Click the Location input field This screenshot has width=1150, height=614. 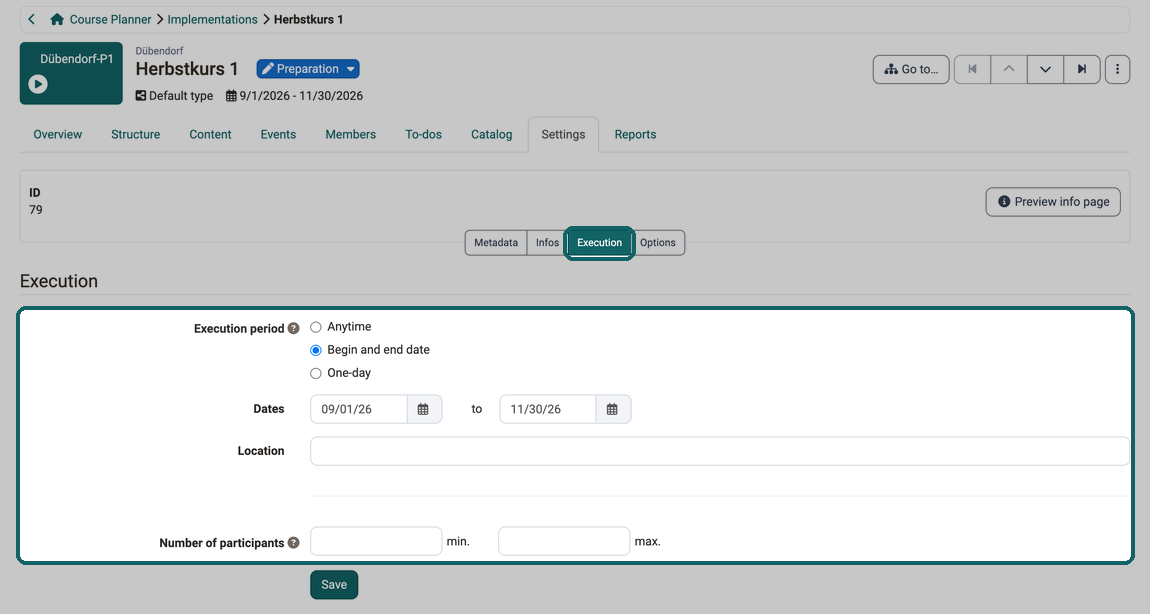(x=719, y=451)
